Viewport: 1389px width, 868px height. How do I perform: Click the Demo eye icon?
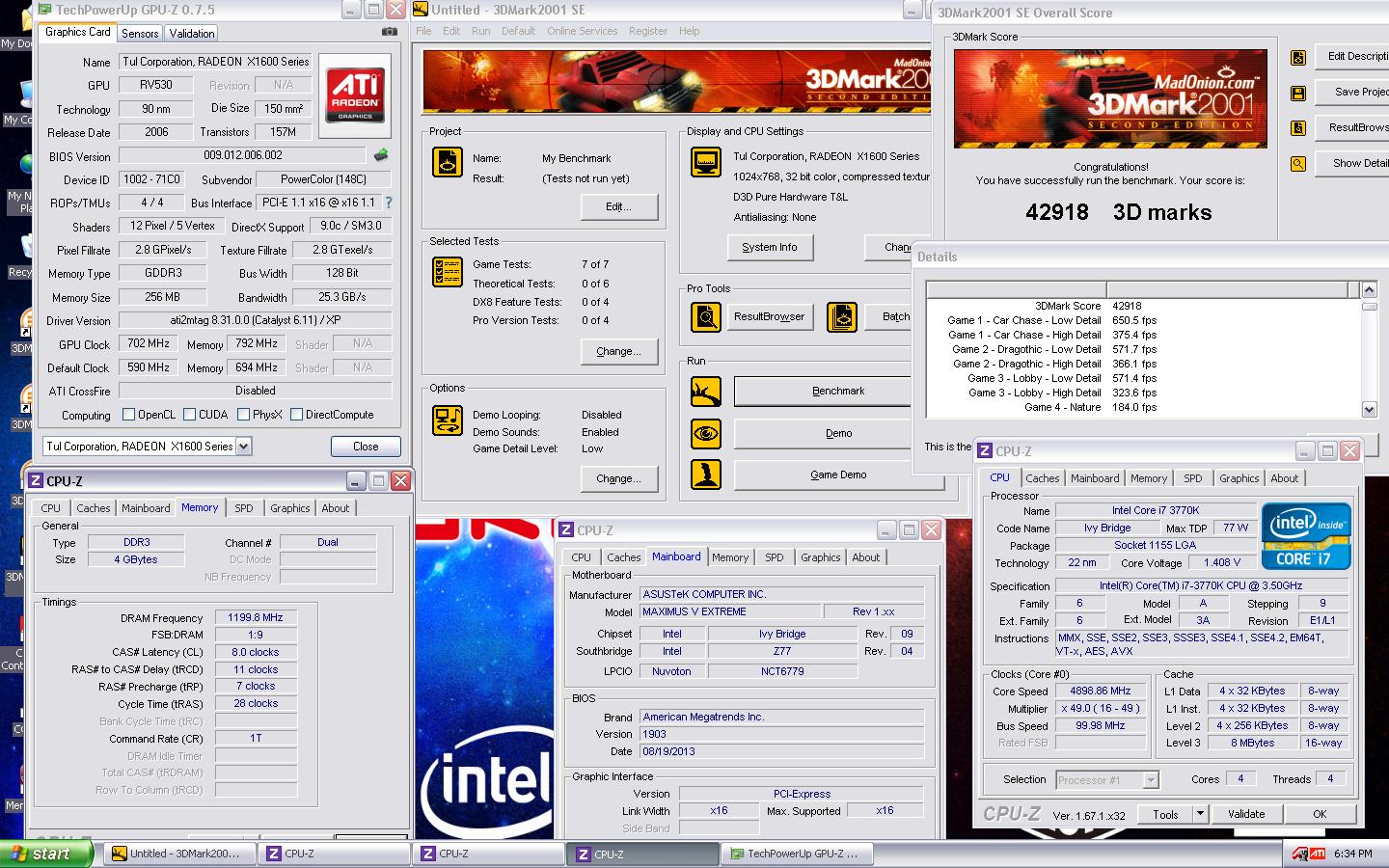click(x=706, y=433)
